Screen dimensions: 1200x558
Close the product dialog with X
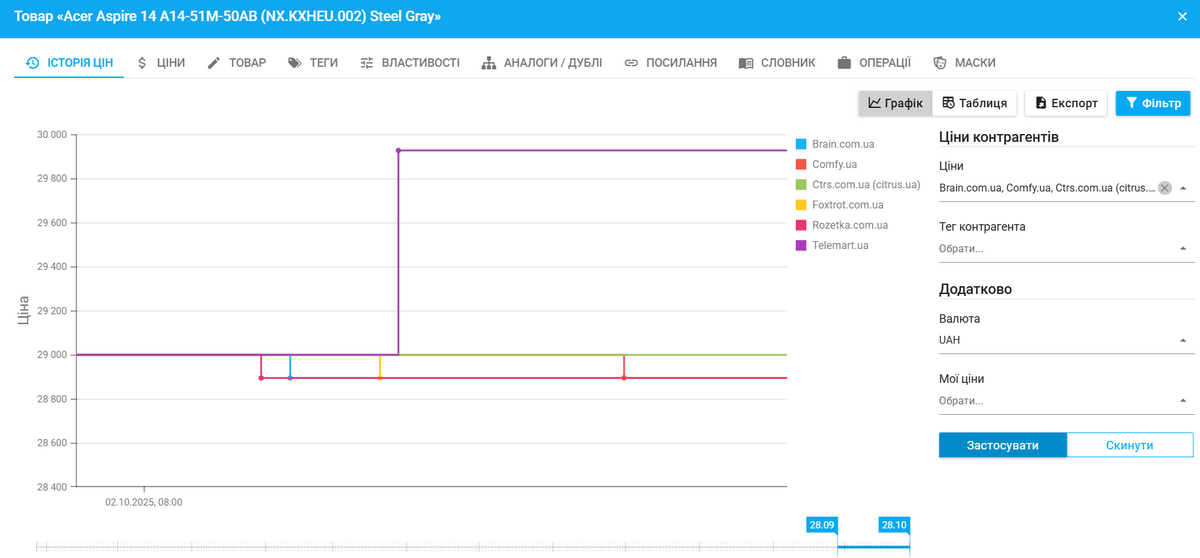point(1183,17)
